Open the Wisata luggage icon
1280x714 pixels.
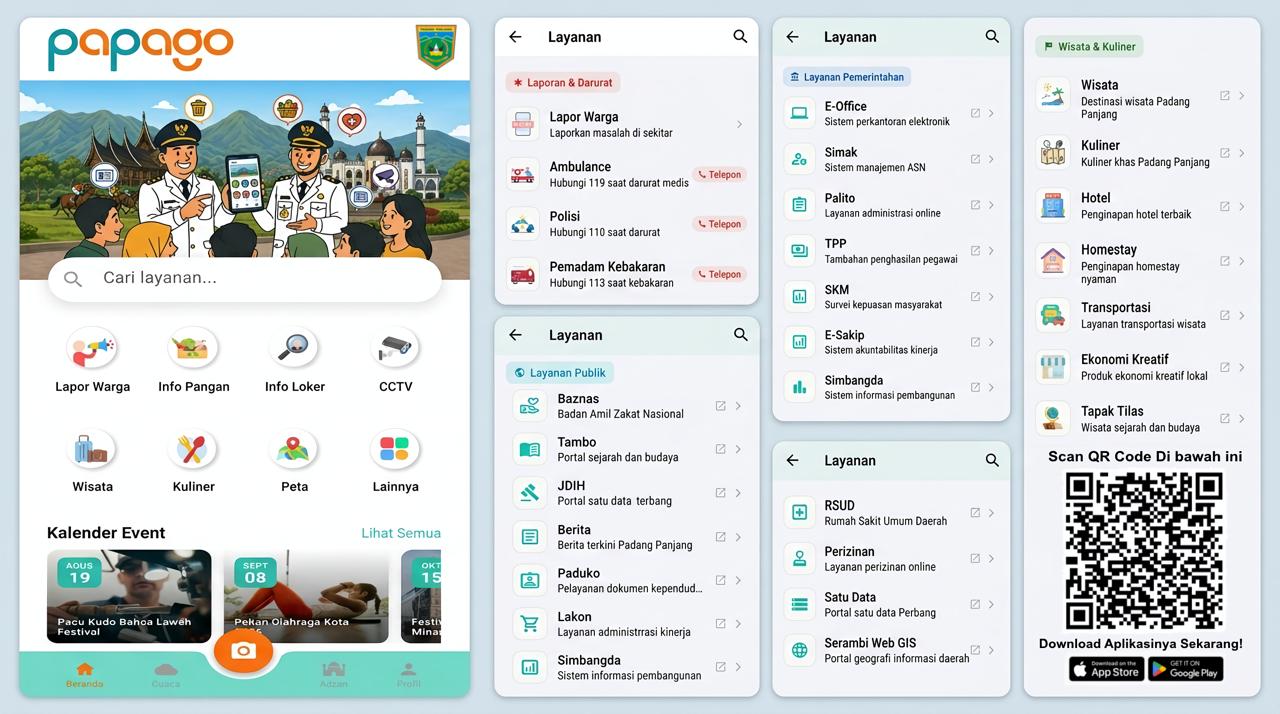click(92, 450)
